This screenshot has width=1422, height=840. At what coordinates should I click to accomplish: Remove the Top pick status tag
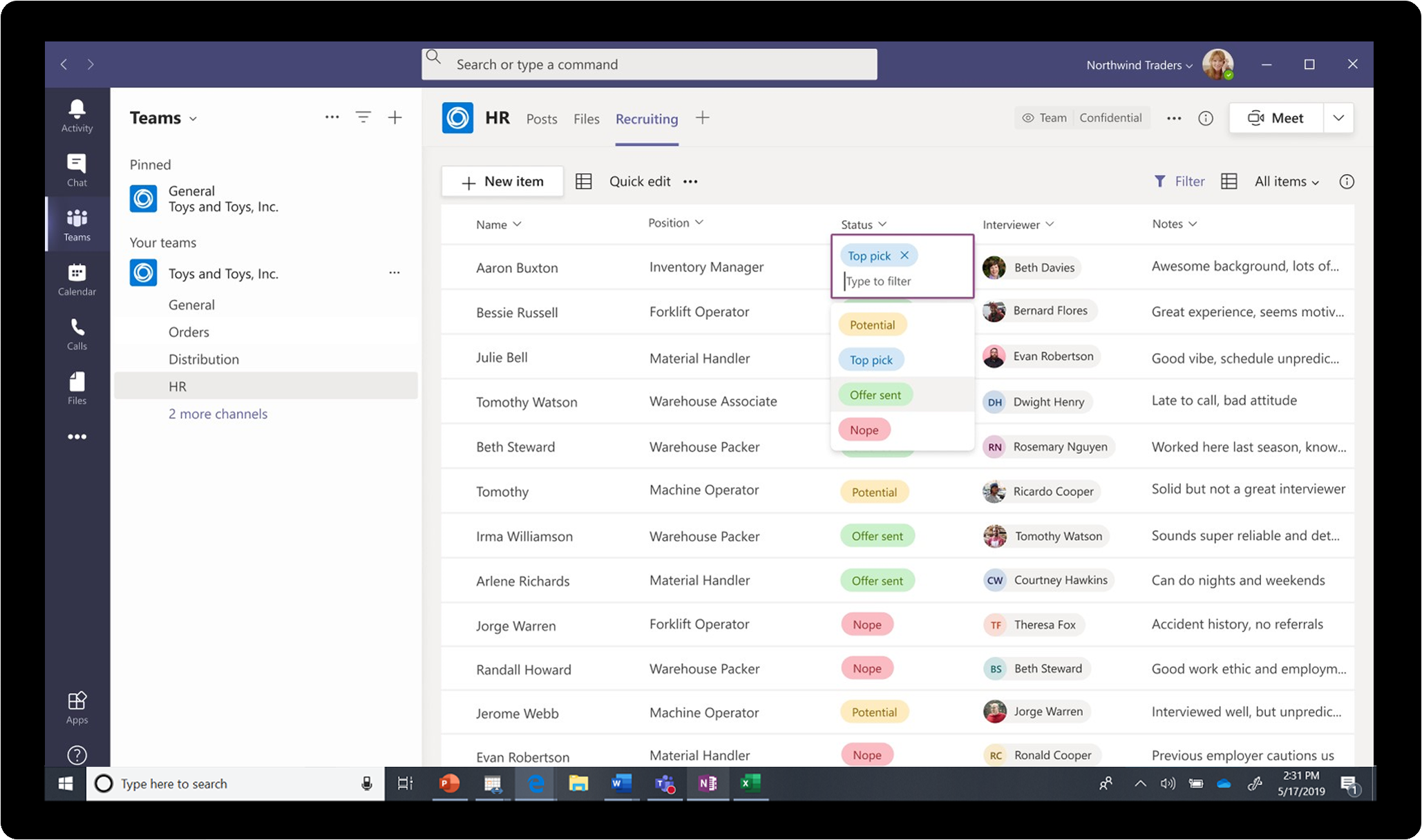[904, 256]
